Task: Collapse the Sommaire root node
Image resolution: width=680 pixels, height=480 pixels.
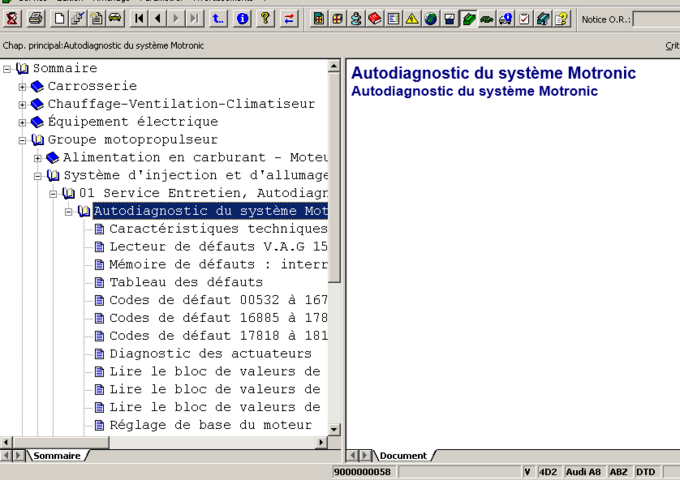Action: coord(7,69)
